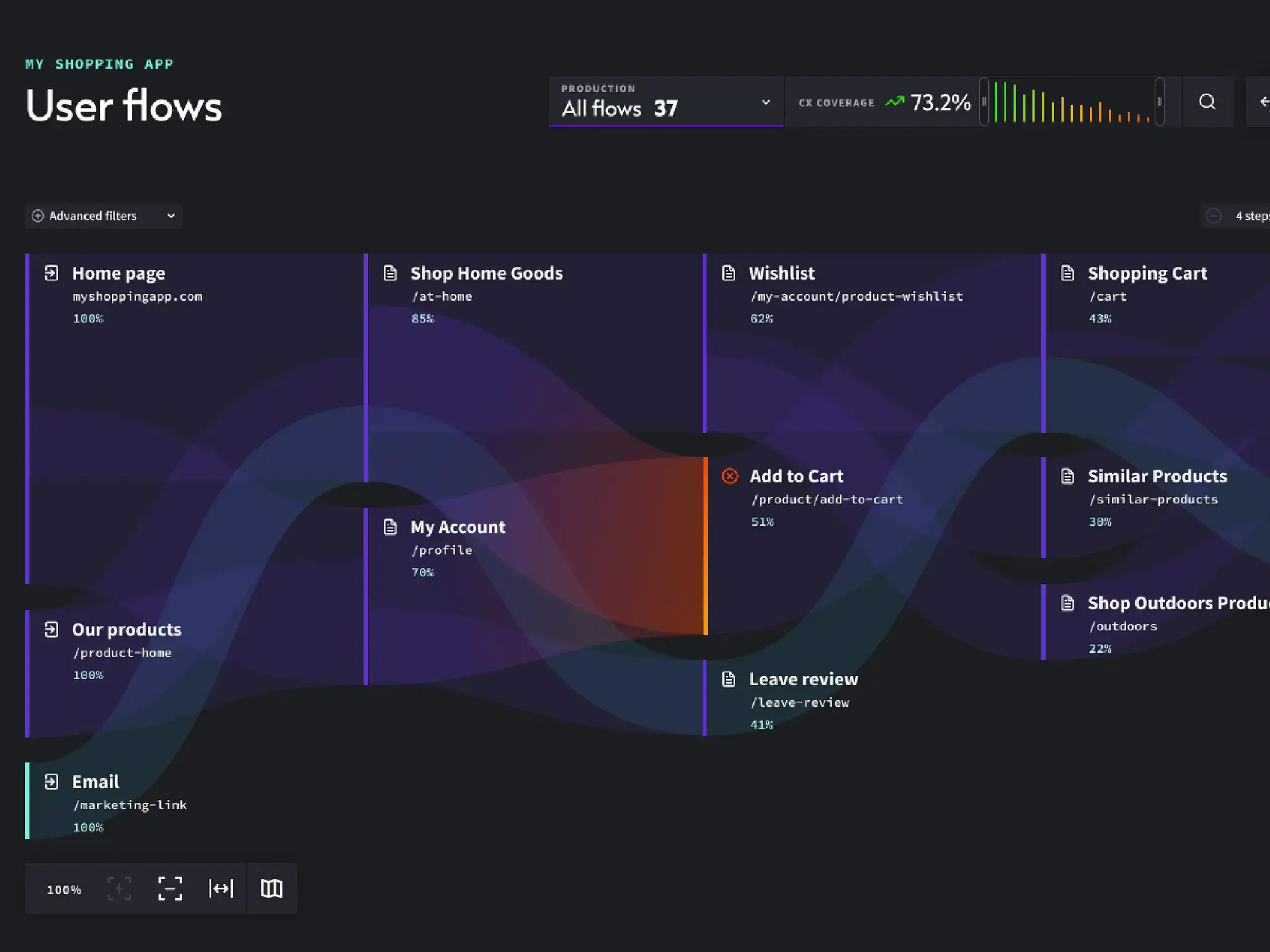Click the /outdoors path text
Image resolution: width=1270 pixels, height=952 pixels.
1123,627
